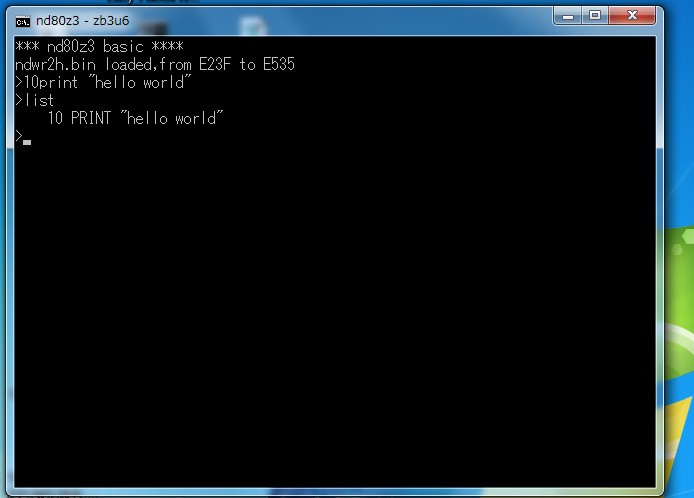This screenshot has height=498, width=694.
Task: Click the E23F address in the load message
Action: coord(215,65)
